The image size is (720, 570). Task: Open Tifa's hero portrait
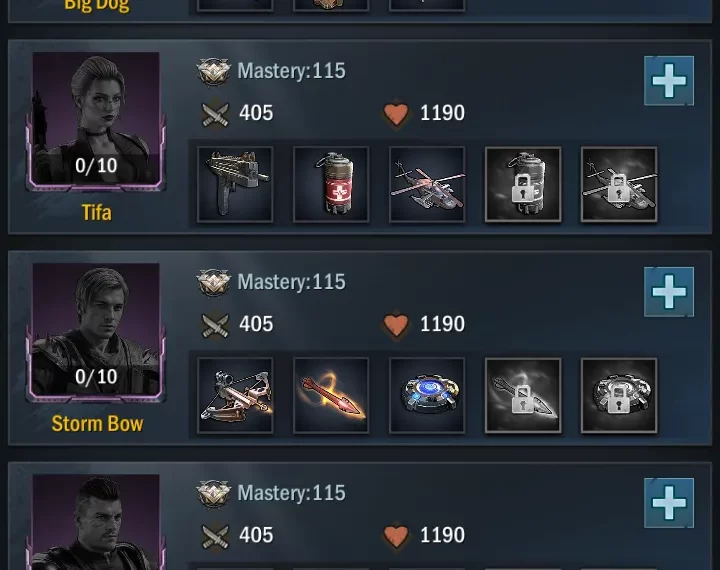click(x=96, y=121)
